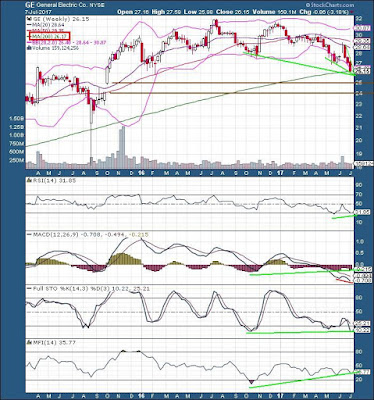Viewport: 374px width, 400px height.
Task: Click the GE ticker symbol in the title
Action: pyautogui.click(x=29, y=6)
